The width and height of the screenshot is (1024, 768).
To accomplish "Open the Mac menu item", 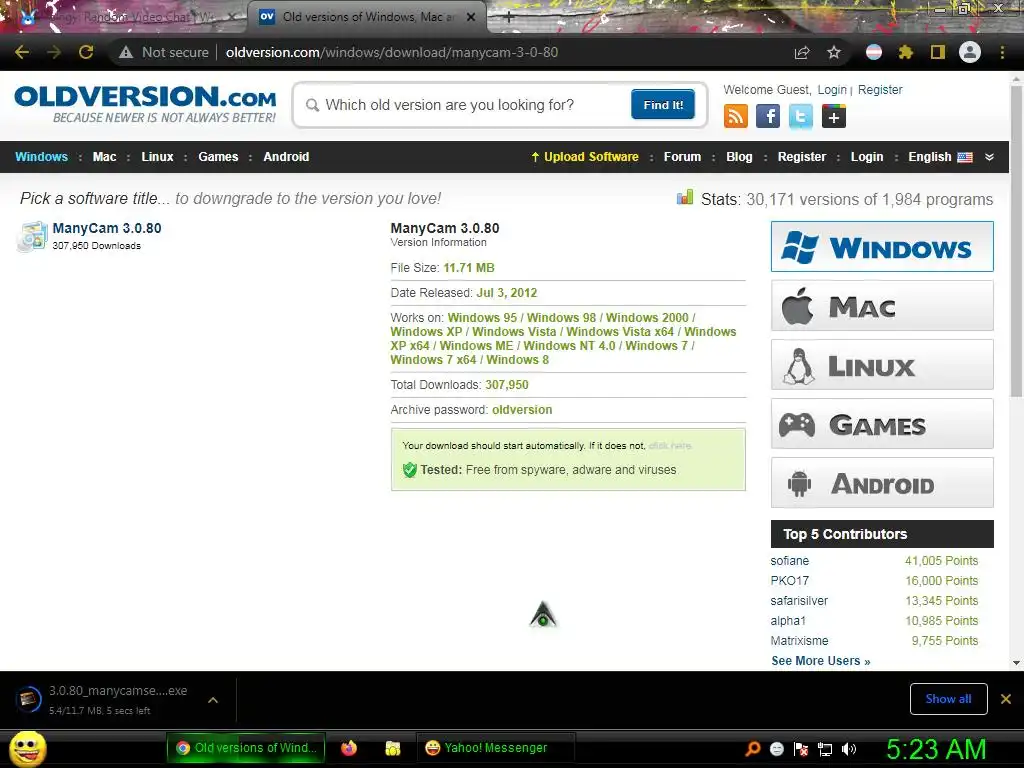I will click(x=104, y=157).
